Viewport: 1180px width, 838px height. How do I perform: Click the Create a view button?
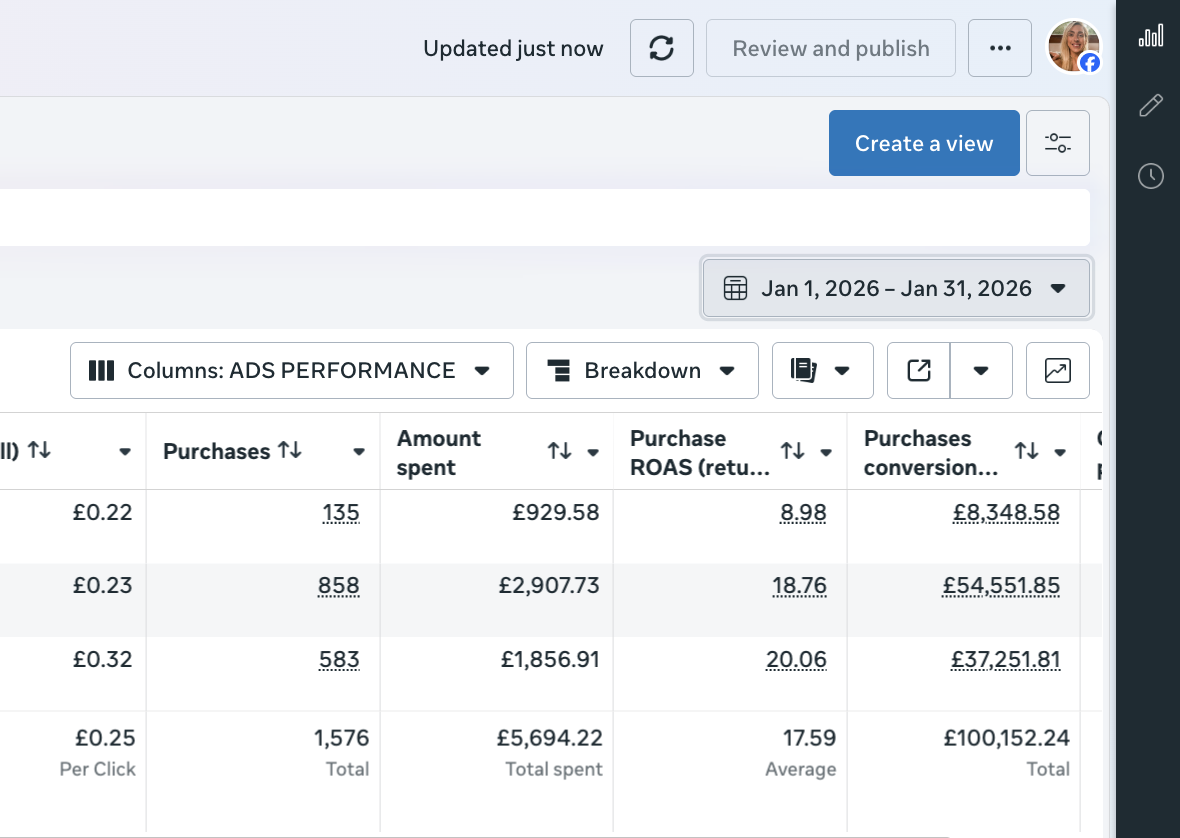[x=923, y=144]
